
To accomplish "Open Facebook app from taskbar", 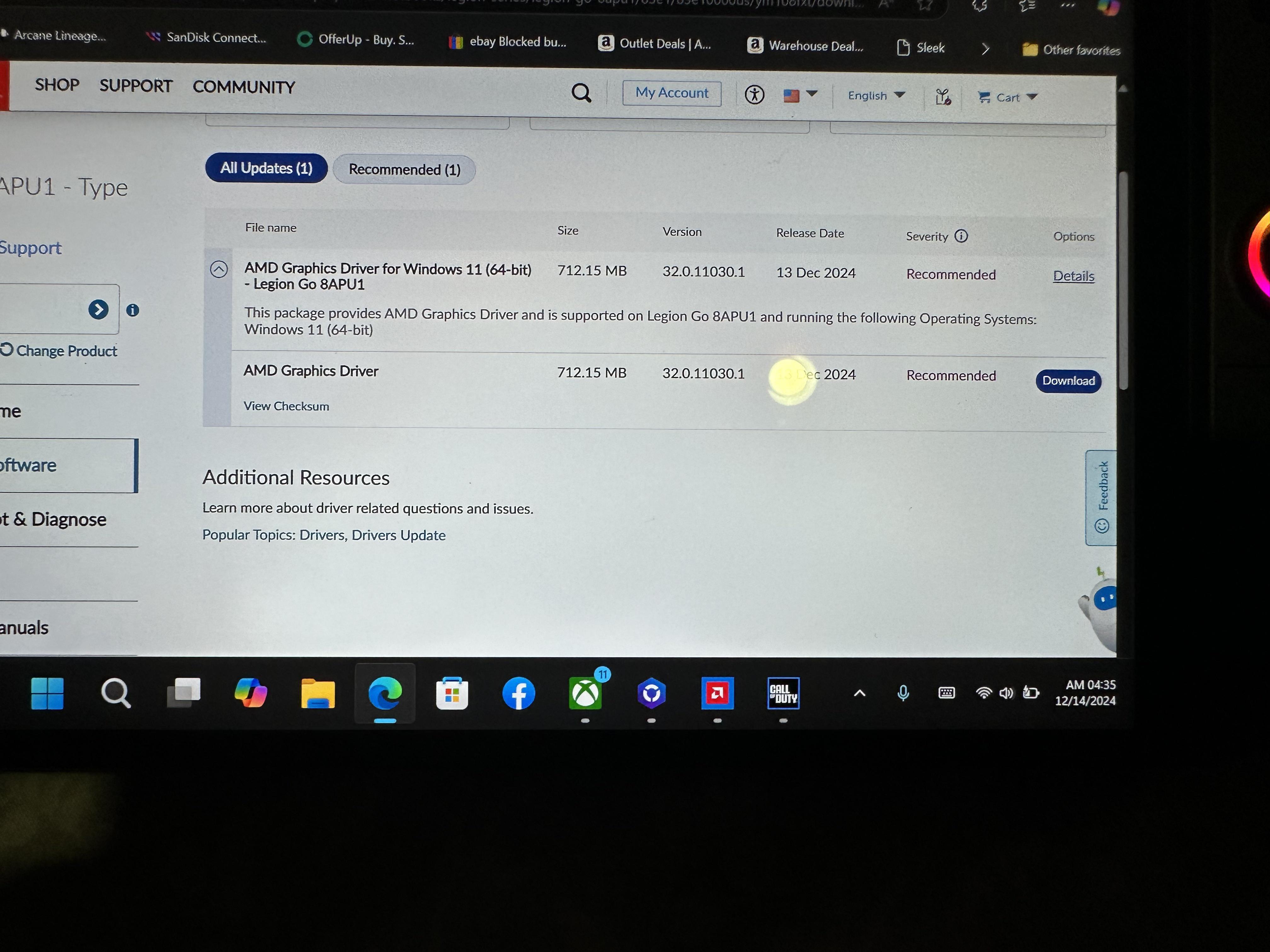I will 518,694.
